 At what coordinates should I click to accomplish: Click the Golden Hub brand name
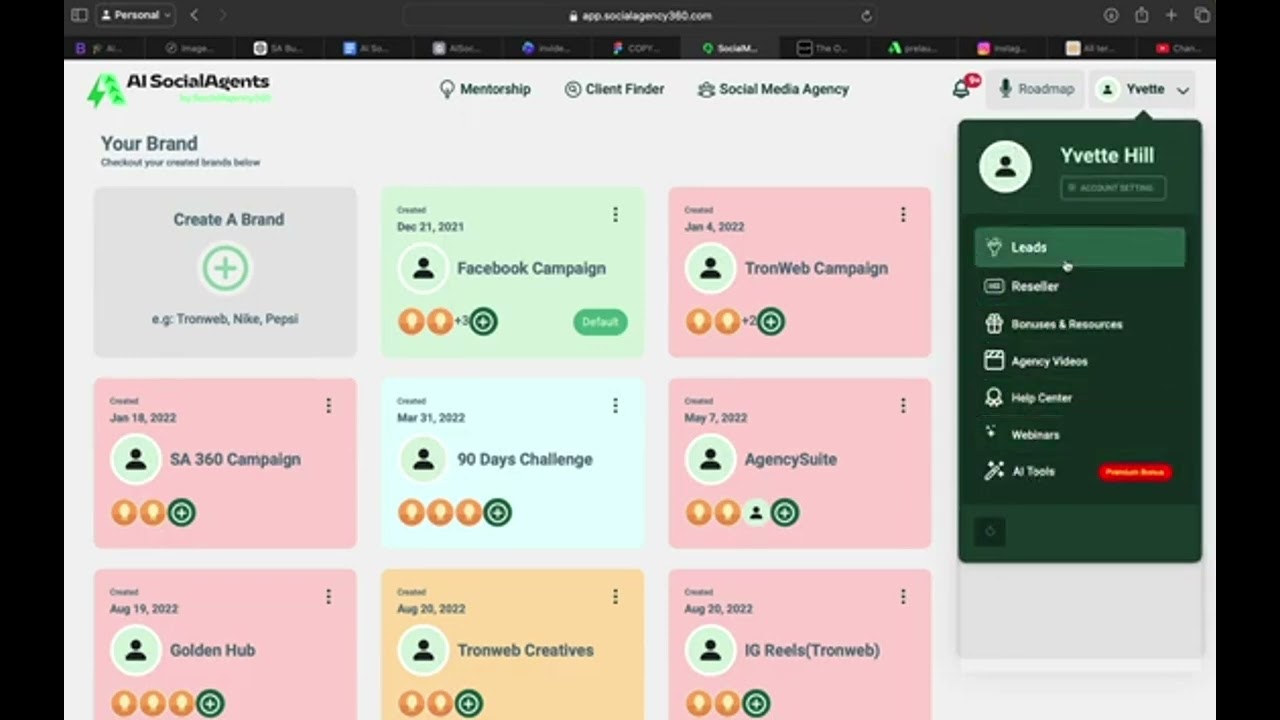pyautogui.click(x=212, y=650)
